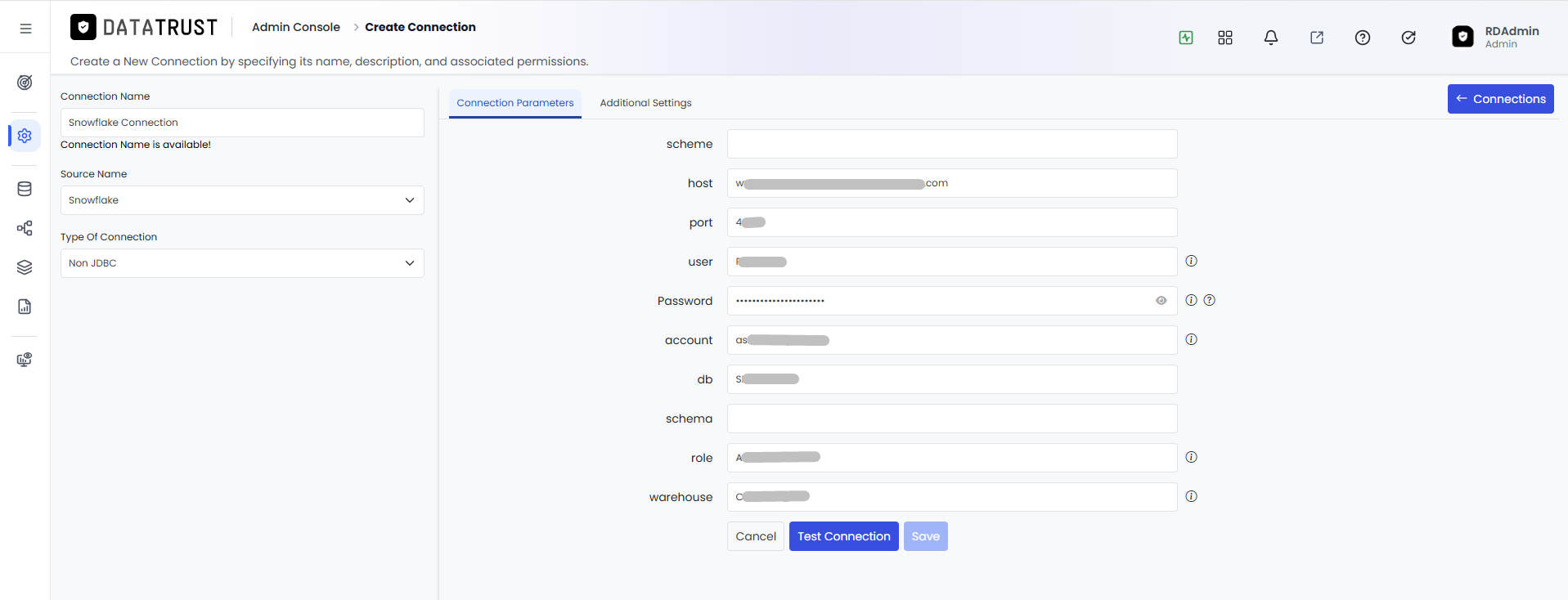The width and height of the screenshot is (1568, 600).
Task: Show info for the role field
Action: click(x=1192, y=457)
